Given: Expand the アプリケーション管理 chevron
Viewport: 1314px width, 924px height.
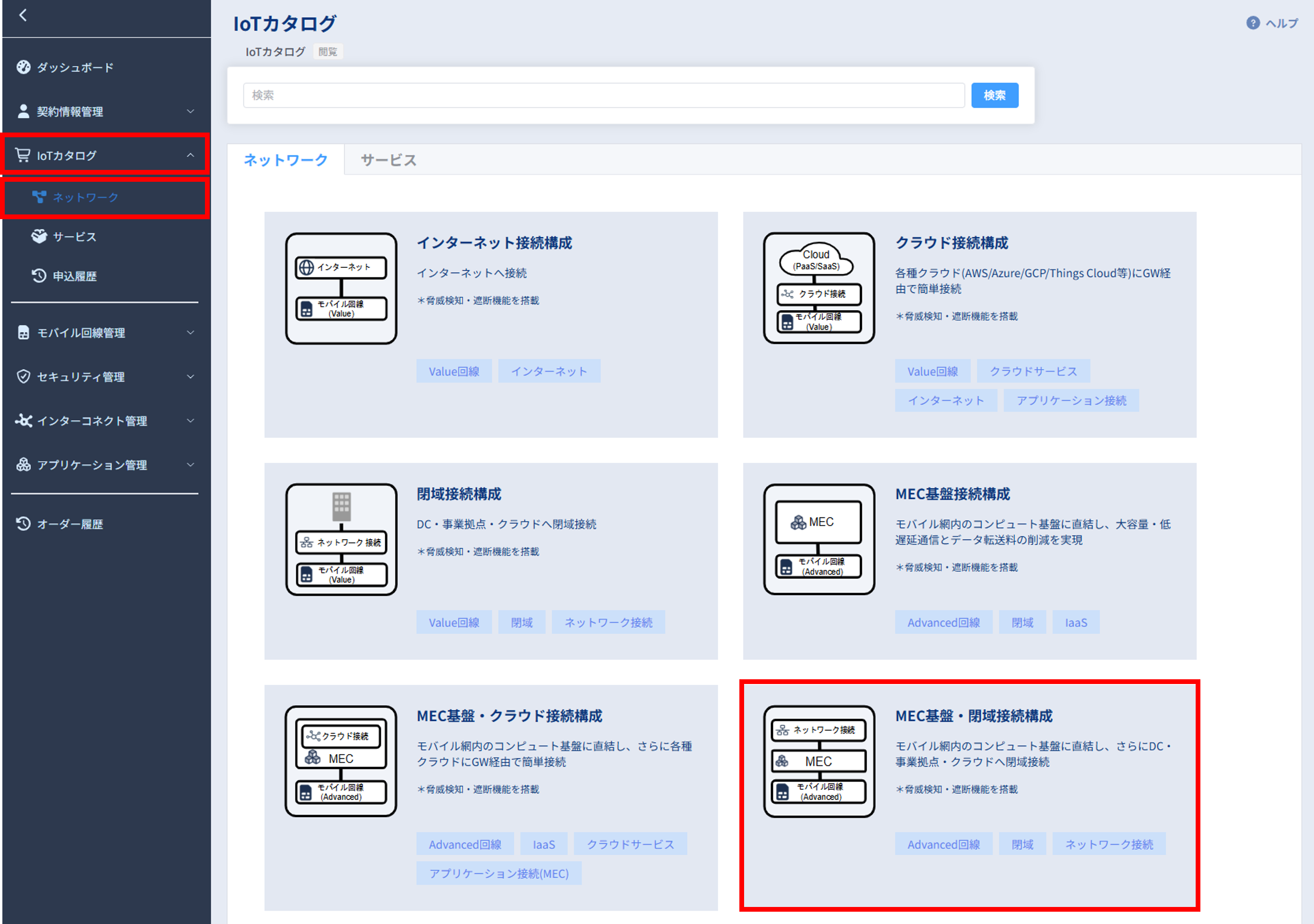Looking at the screenshot, I should point(191,465).
